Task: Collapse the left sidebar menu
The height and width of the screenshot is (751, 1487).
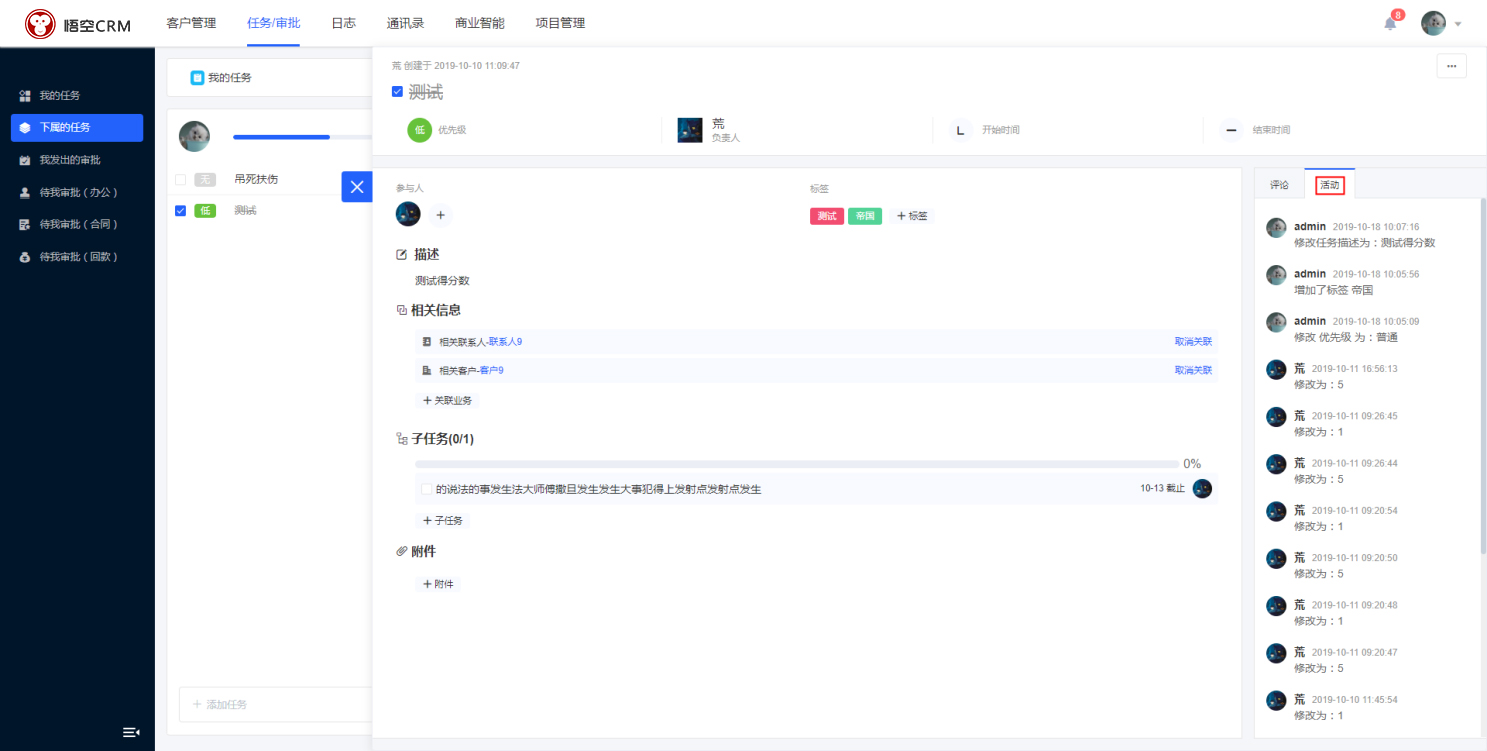Action: (131, 732)
